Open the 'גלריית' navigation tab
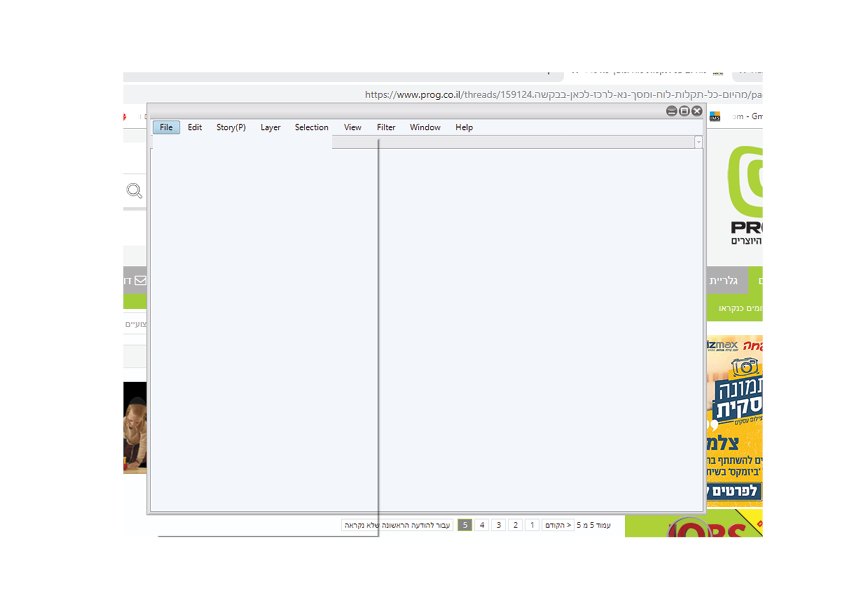 [x=727, y=280]
